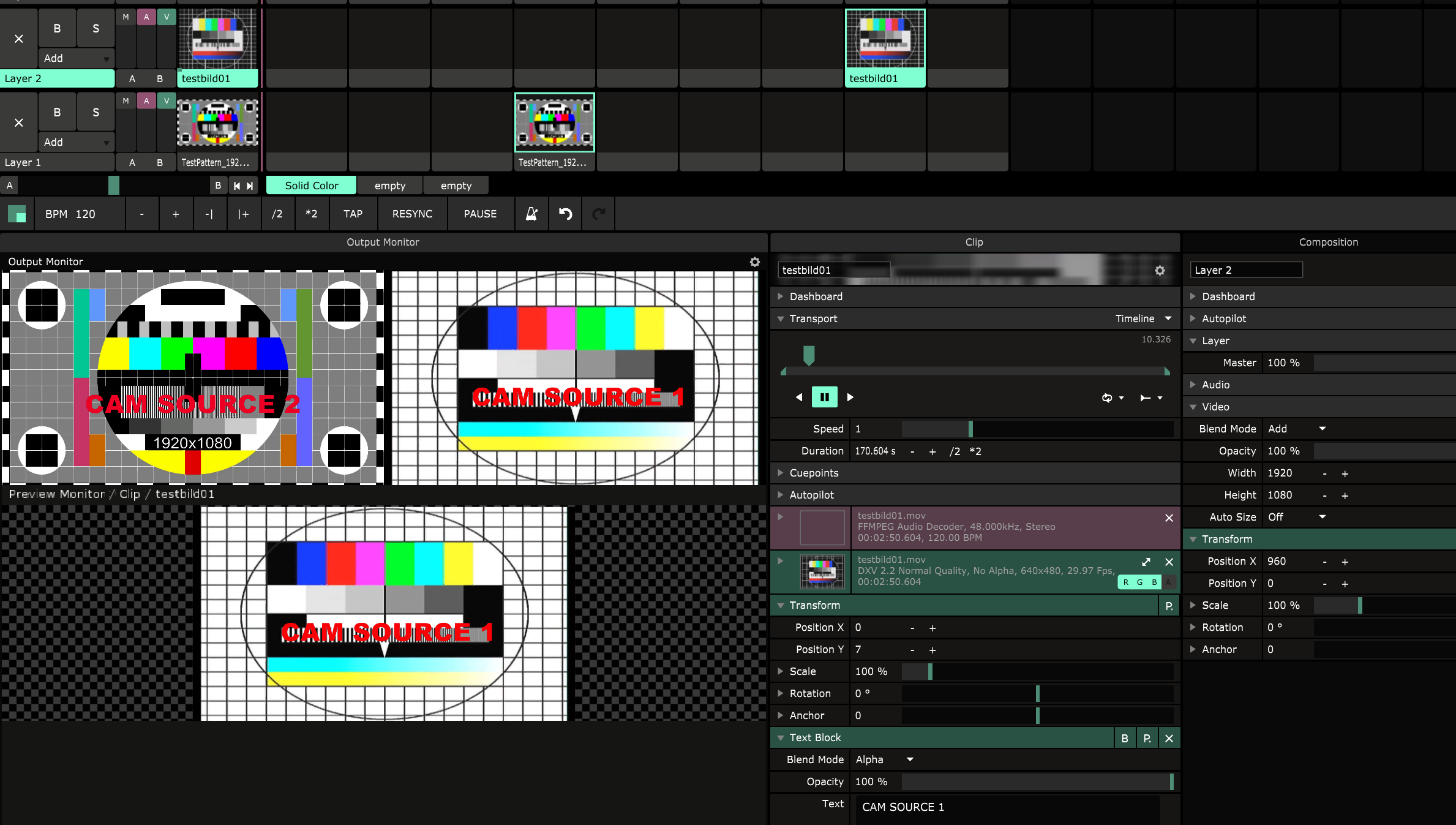Toggle Bypass B on Layer 2
The image size is (1456, 825).
coord(57,28)
